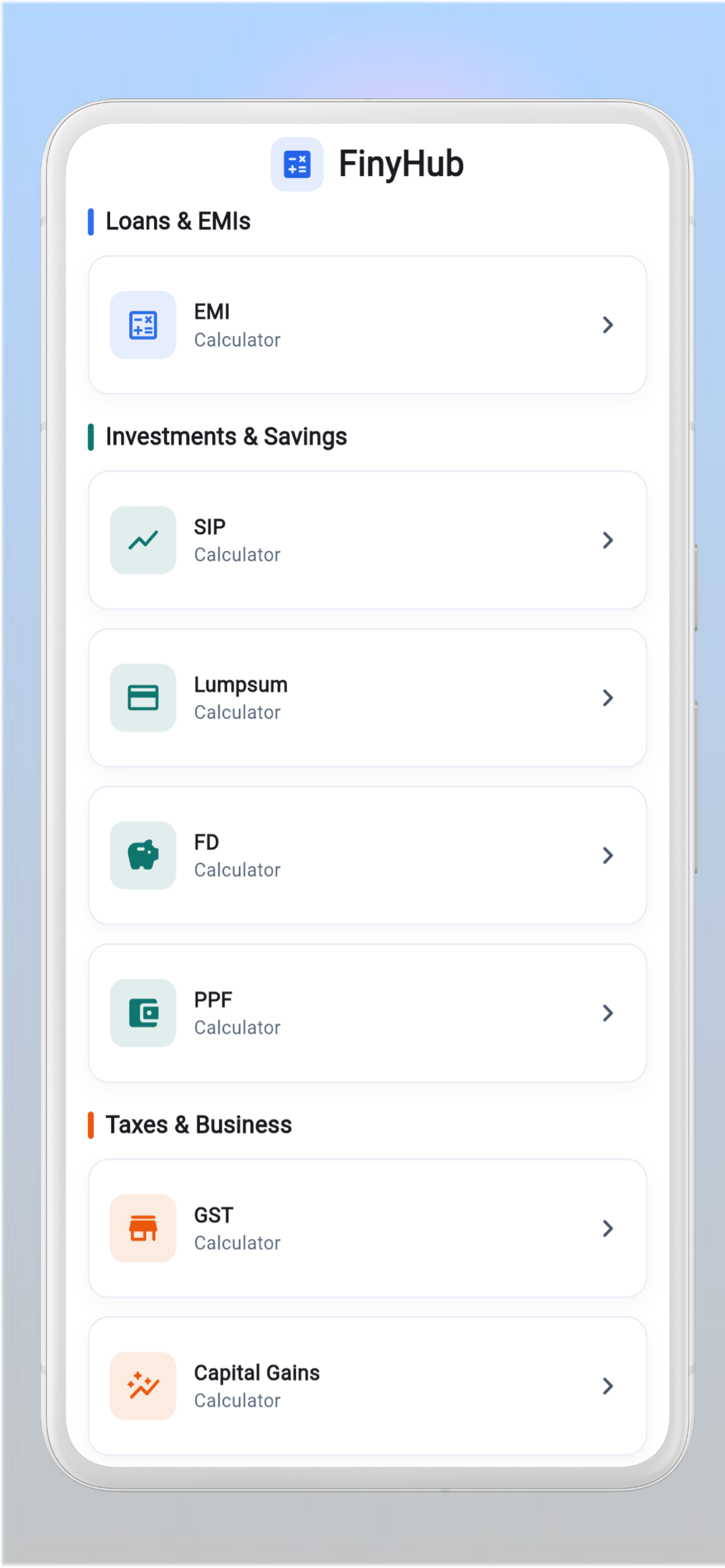Tap the Investments & Savings section header
This screenshot has height=1568, width=725.
tap(226, 436)
